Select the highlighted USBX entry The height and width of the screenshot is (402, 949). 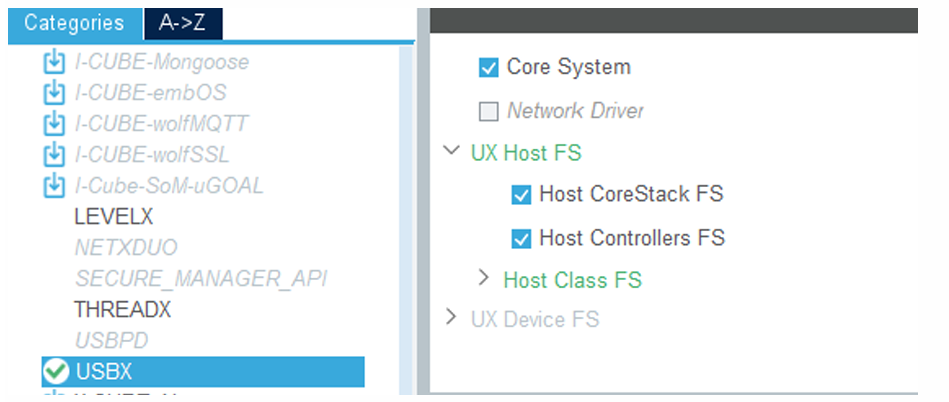pos(203,372)
